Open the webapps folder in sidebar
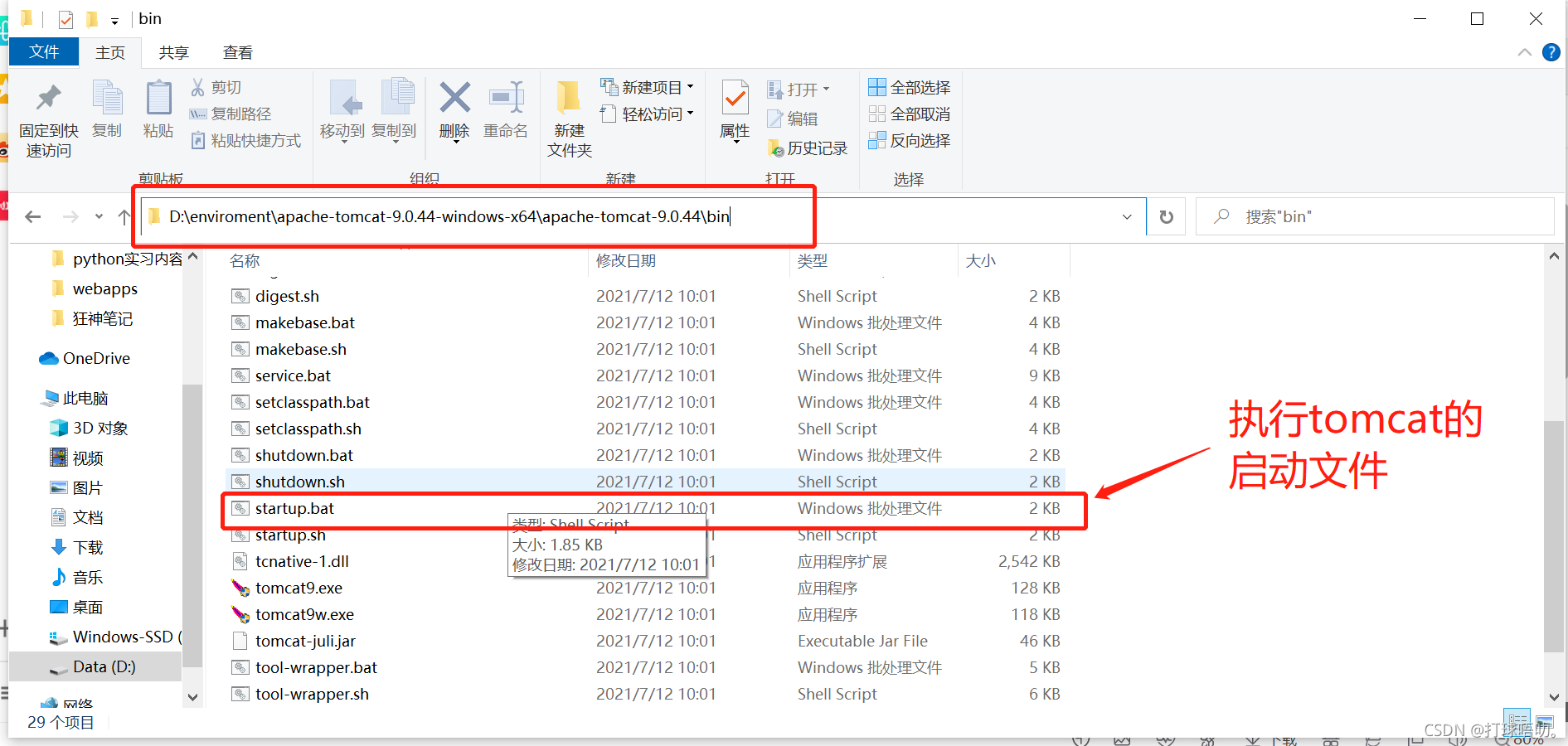The image size is (1568, 746). (104, 288)
